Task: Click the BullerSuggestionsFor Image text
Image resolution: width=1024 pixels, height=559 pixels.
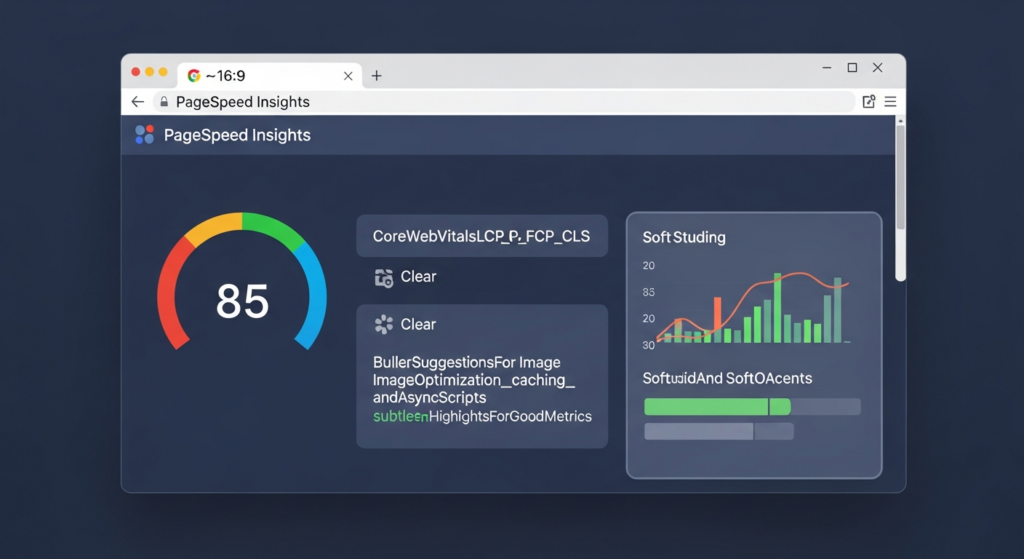Action: [x=466, y=362]
